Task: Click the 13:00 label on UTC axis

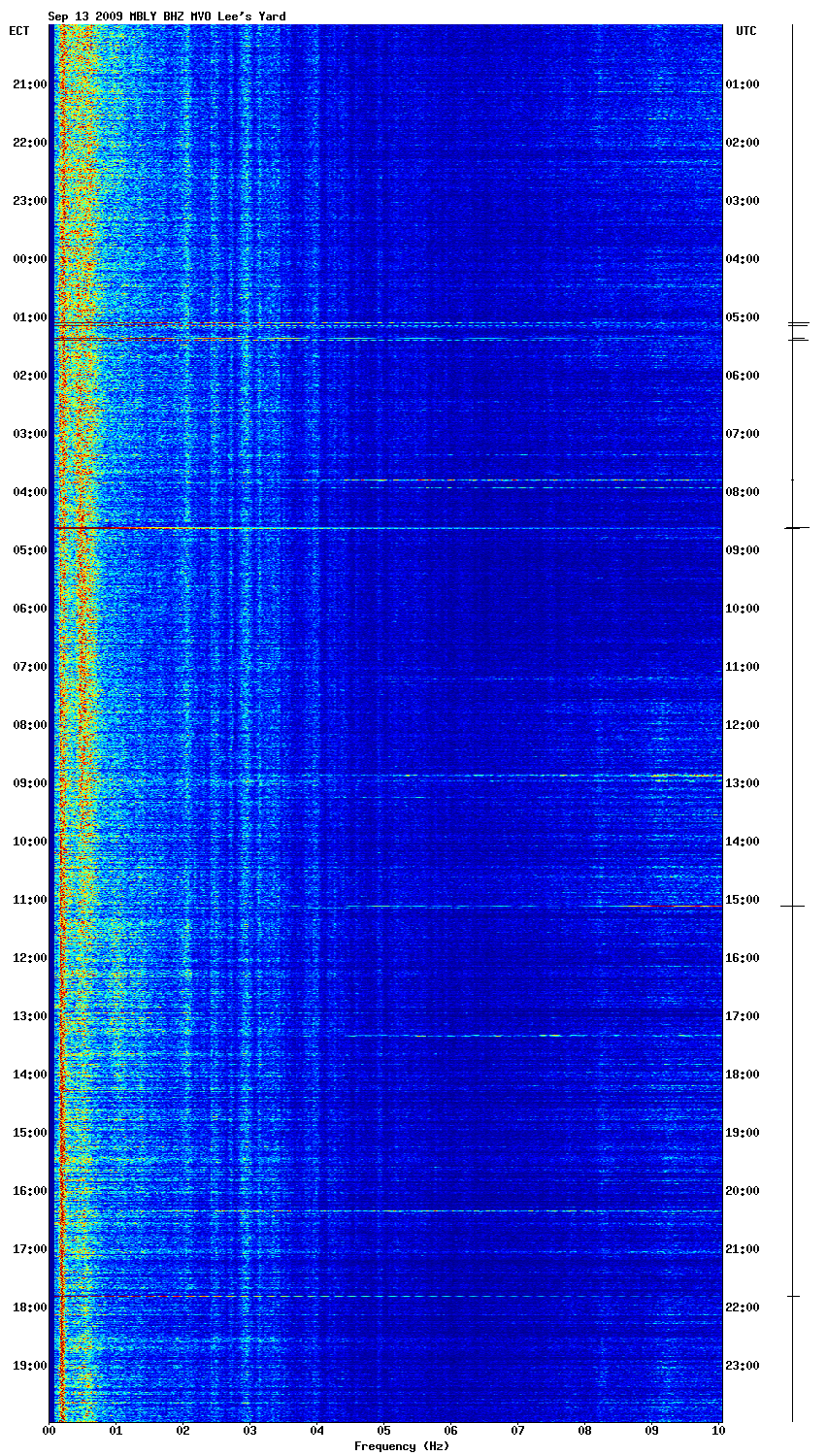Action: 743,783
